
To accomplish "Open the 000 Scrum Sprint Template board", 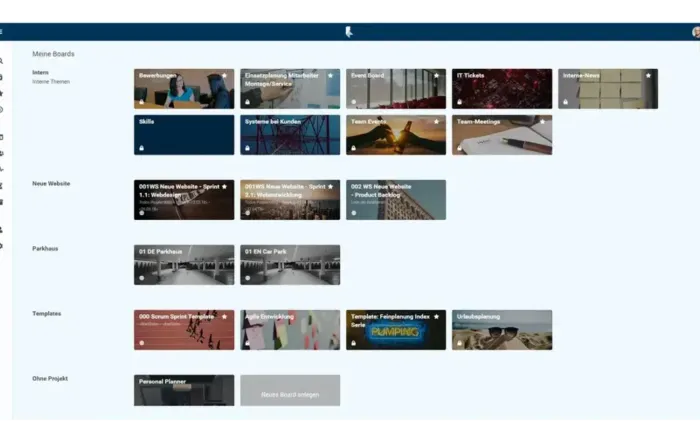I will point(184,330).
